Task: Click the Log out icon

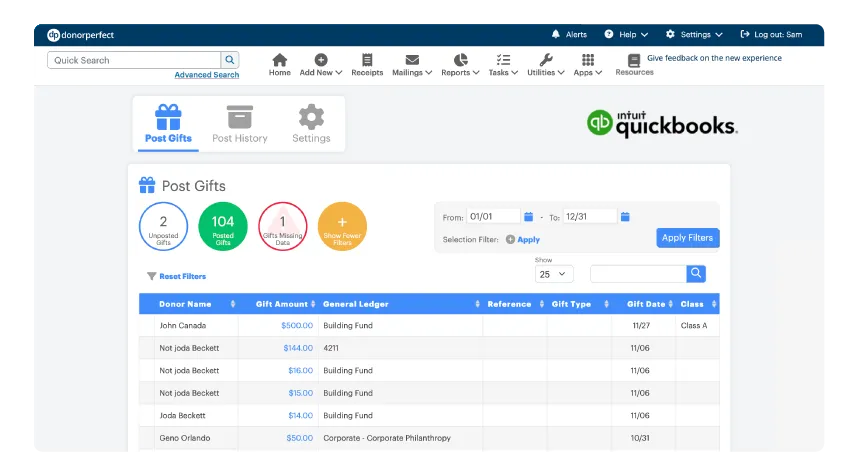Action: [745, 34]
